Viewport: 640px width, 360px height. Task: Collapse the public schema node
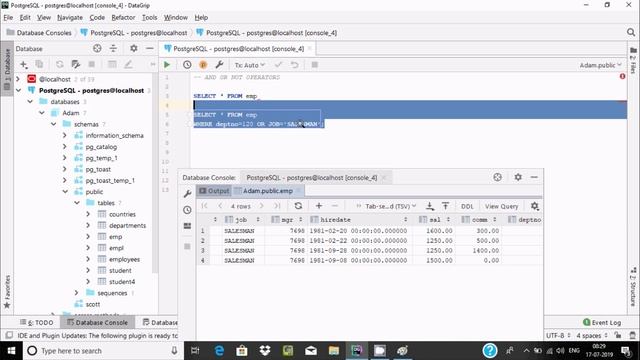pos(64,191)
